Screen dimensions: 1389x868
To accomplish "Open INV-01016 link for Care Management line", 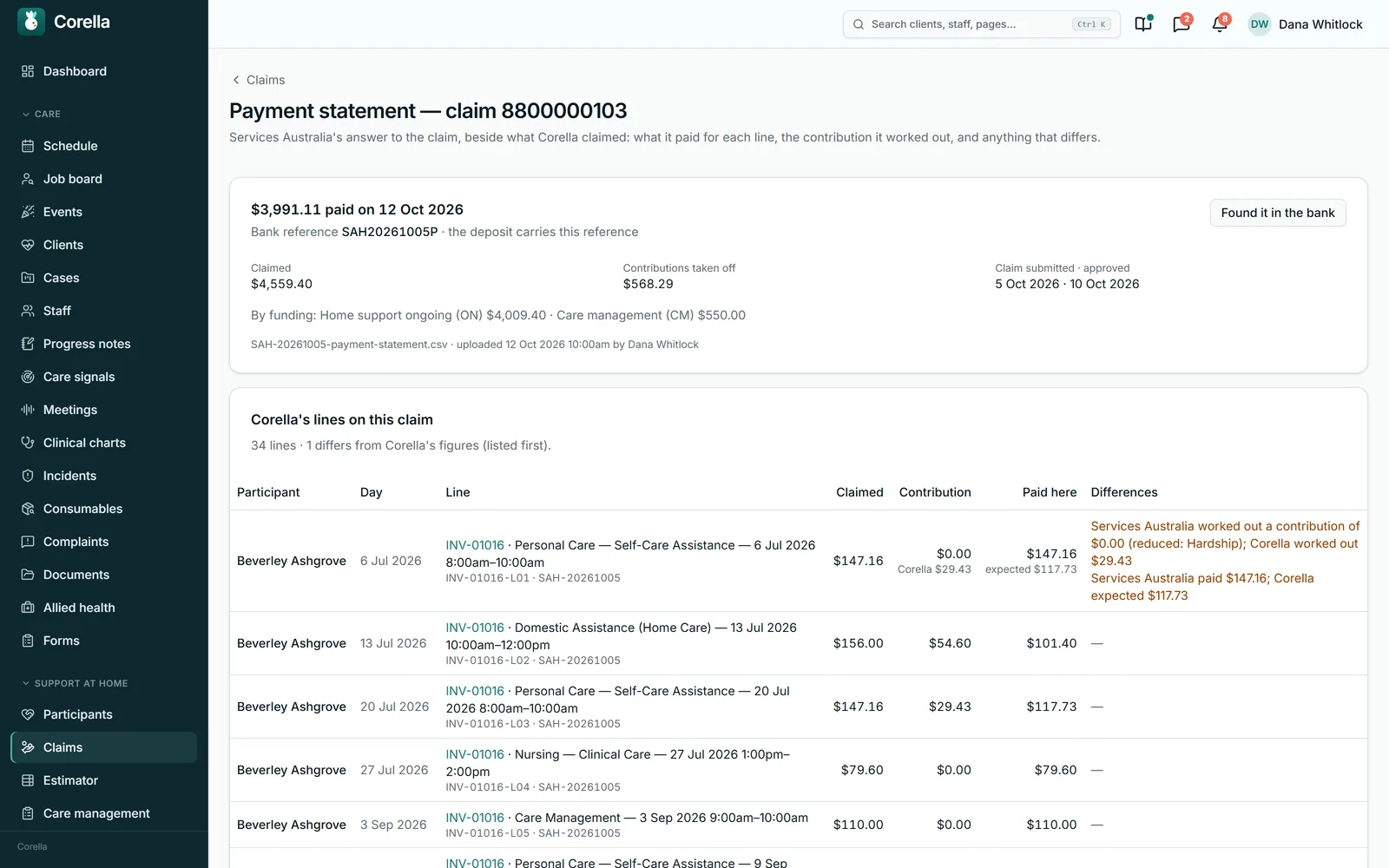I will tap(475, 818).
